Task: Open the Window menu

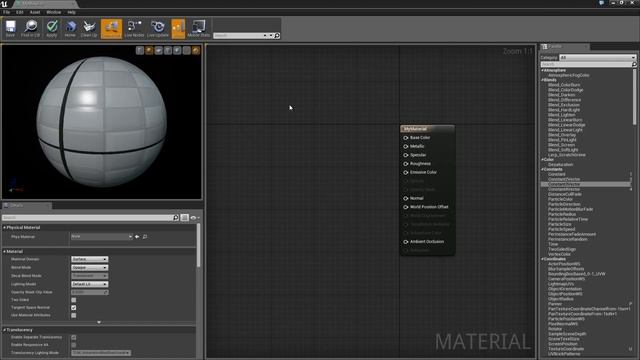Action: pos(53,12)
